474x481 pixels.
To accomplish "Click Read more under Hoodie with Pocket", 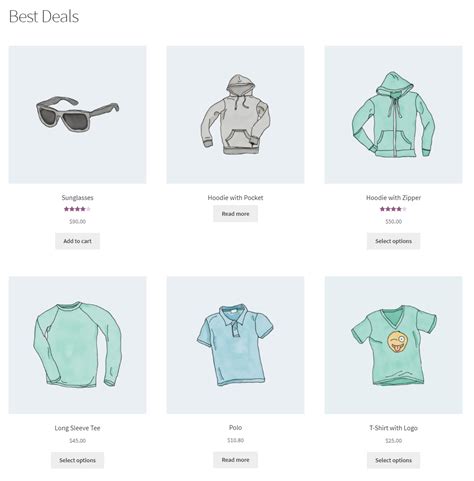I will [x=235, y=214].
